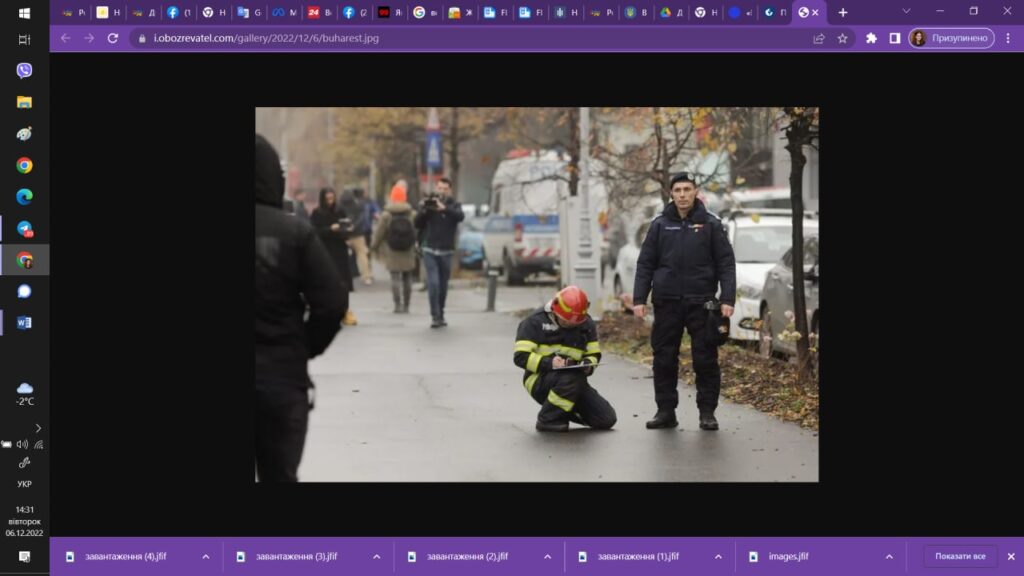This screenshot has height=576, width=1024.
Task: Launch Microsoft Word from the taskbar
Action: pos(24,322)
